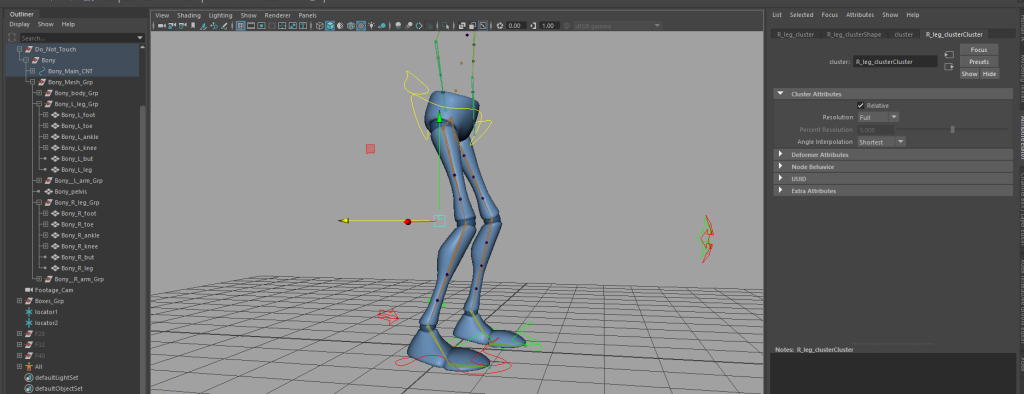Click the Presets button
Screen dimensions: 1024x394
pyautogui.click(x=979, y=61)
